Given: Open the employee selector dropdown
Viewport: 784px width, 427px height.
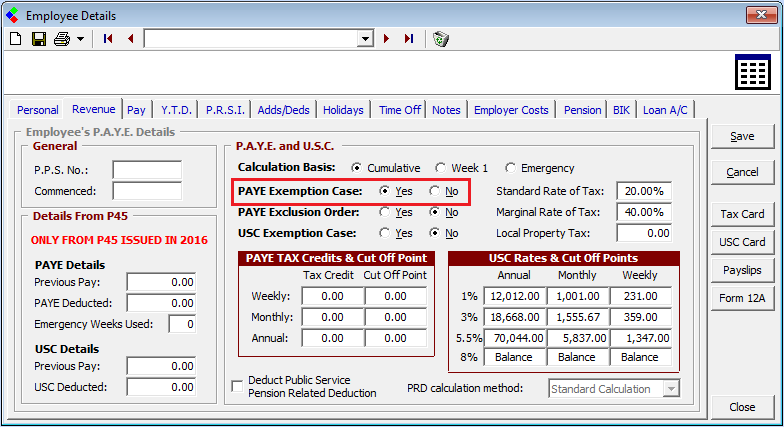Looking at the screenshot, I should 365,39.
